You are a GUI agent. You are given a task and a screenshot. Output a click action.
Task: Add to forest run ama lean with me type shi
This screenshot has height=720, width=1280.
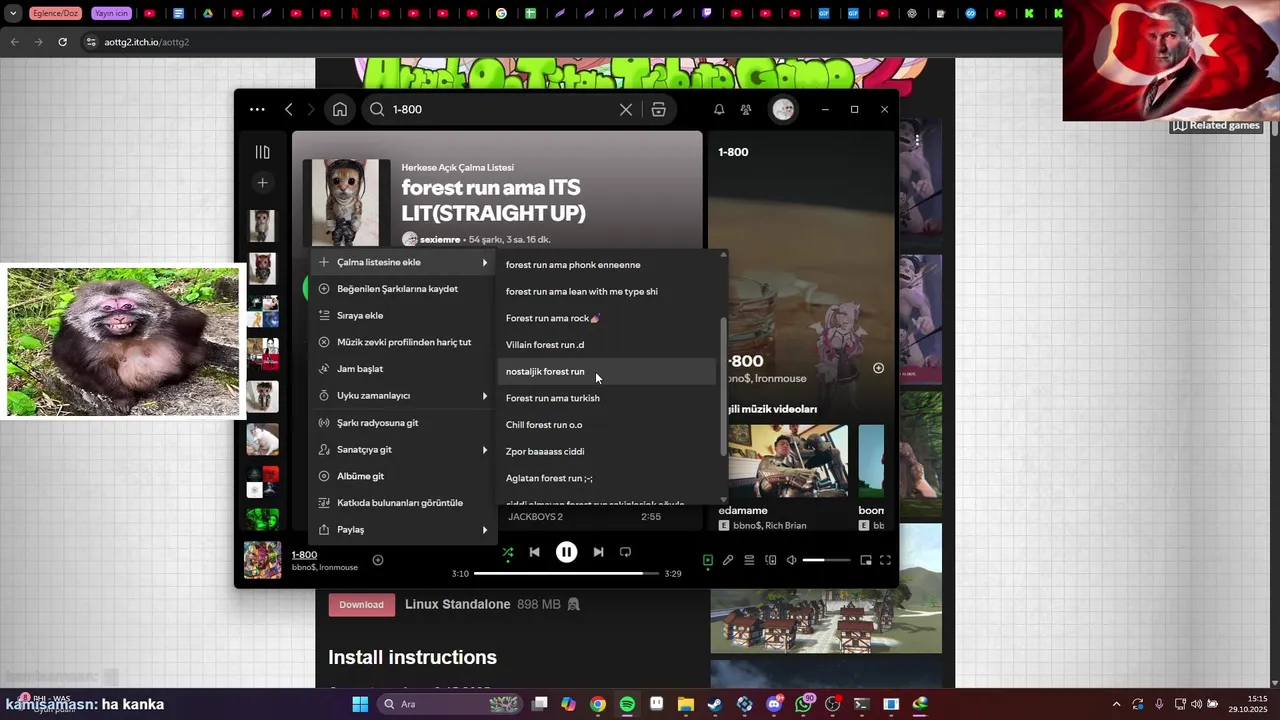coord(607,292)
